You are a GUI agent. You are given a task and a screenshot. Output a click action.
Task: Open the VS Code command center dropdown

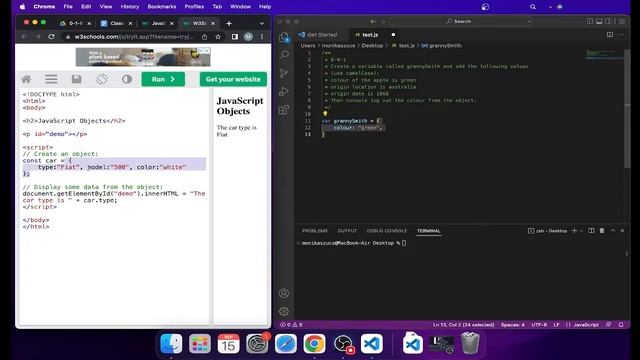coord(529,21)
